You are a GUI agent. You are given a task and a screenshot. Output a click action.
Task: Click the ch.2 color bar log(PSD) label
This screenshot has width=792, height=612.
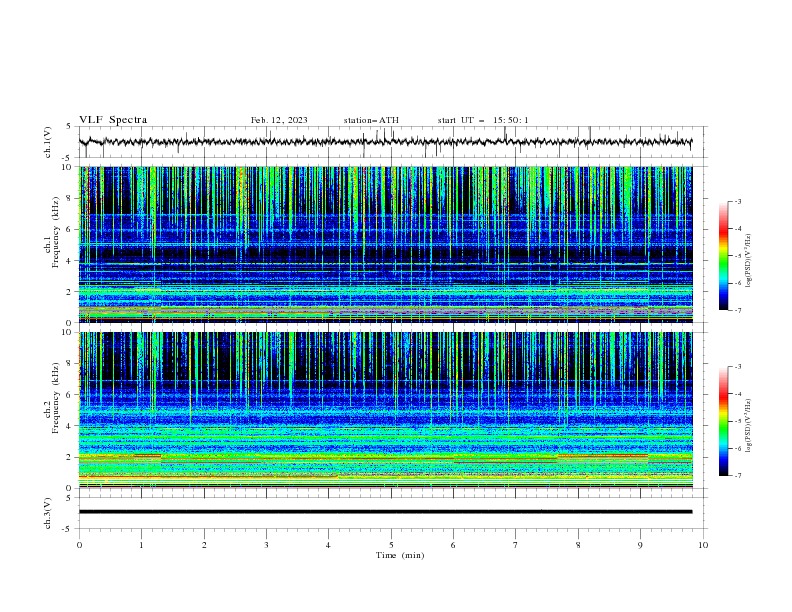click(748, 427)
